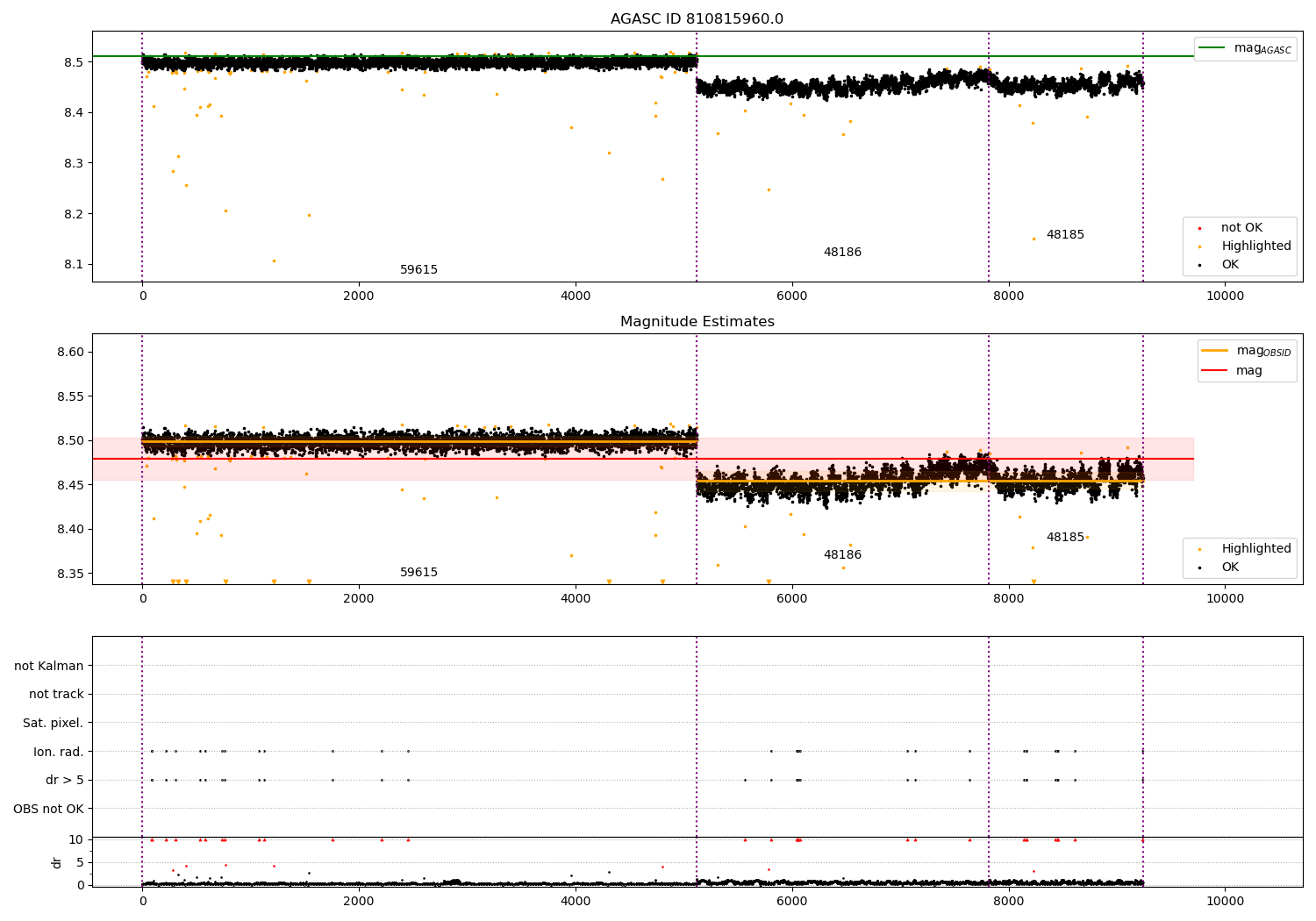Image resolution: width=1316 pixels, height=921 pixels.
Task: Click the 8.45 y-tick in middle plot
Action: coord(70,485)
